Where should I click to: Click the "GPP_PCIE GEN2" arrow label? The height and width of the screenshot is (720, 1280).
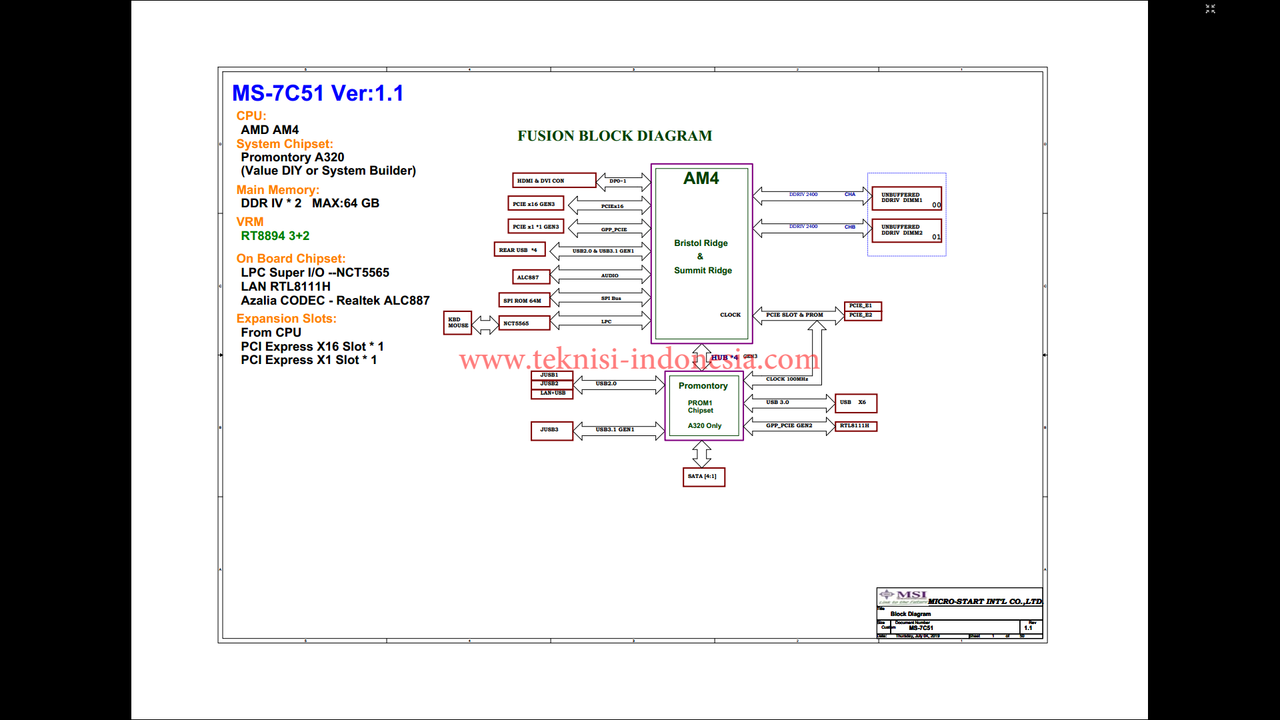pyautogui.click(x=789, y=426)
